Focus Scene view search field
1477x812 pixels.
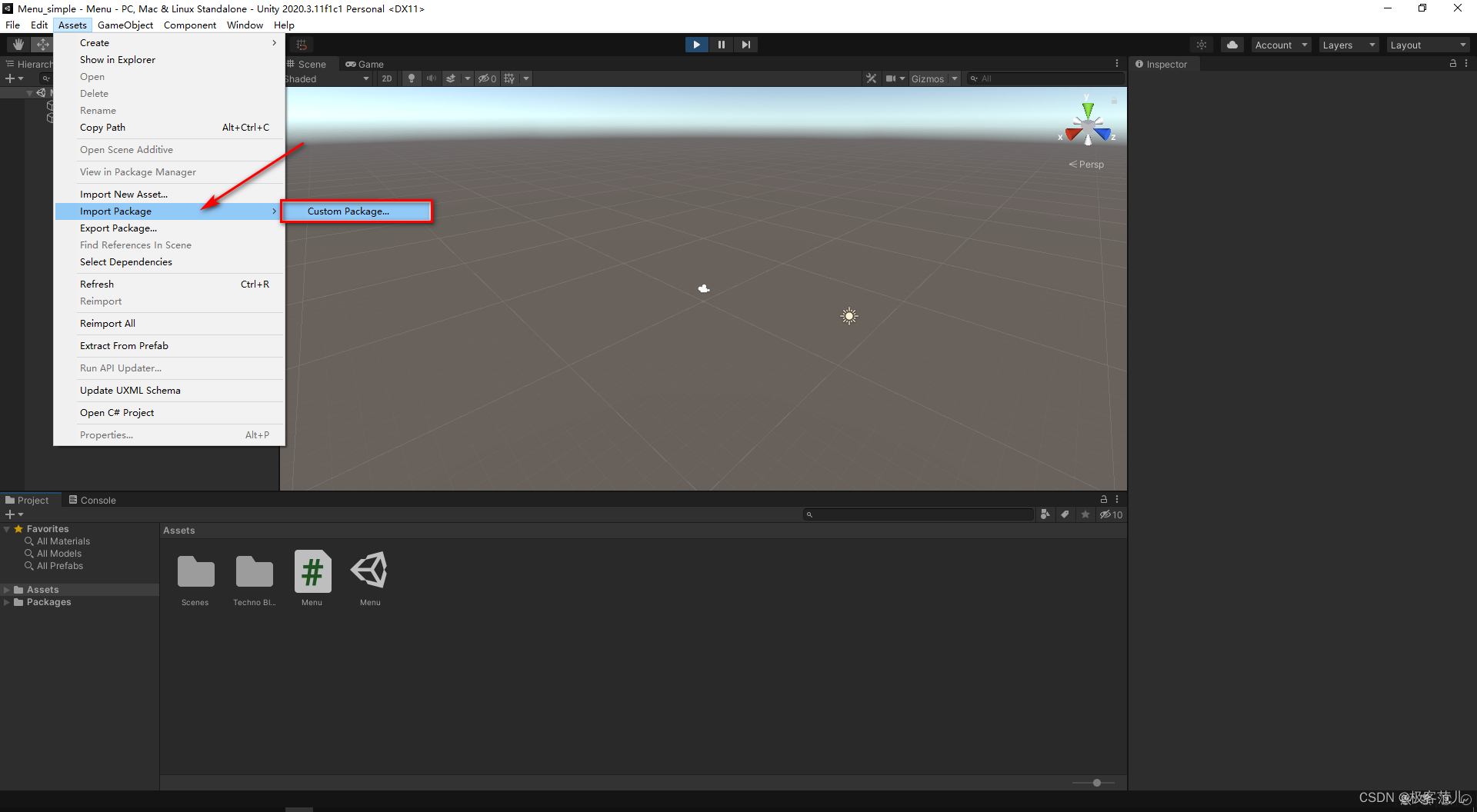pos(1045,78)
